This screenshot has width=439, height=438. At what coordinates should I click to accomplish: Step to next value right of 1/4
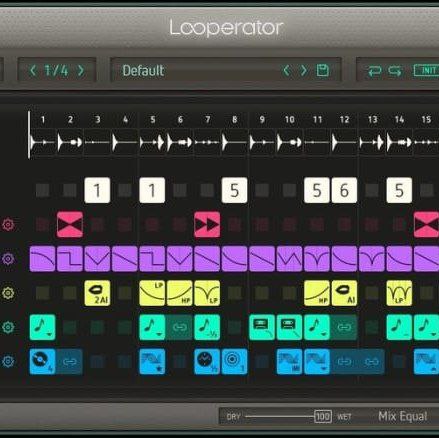point(81,71)
